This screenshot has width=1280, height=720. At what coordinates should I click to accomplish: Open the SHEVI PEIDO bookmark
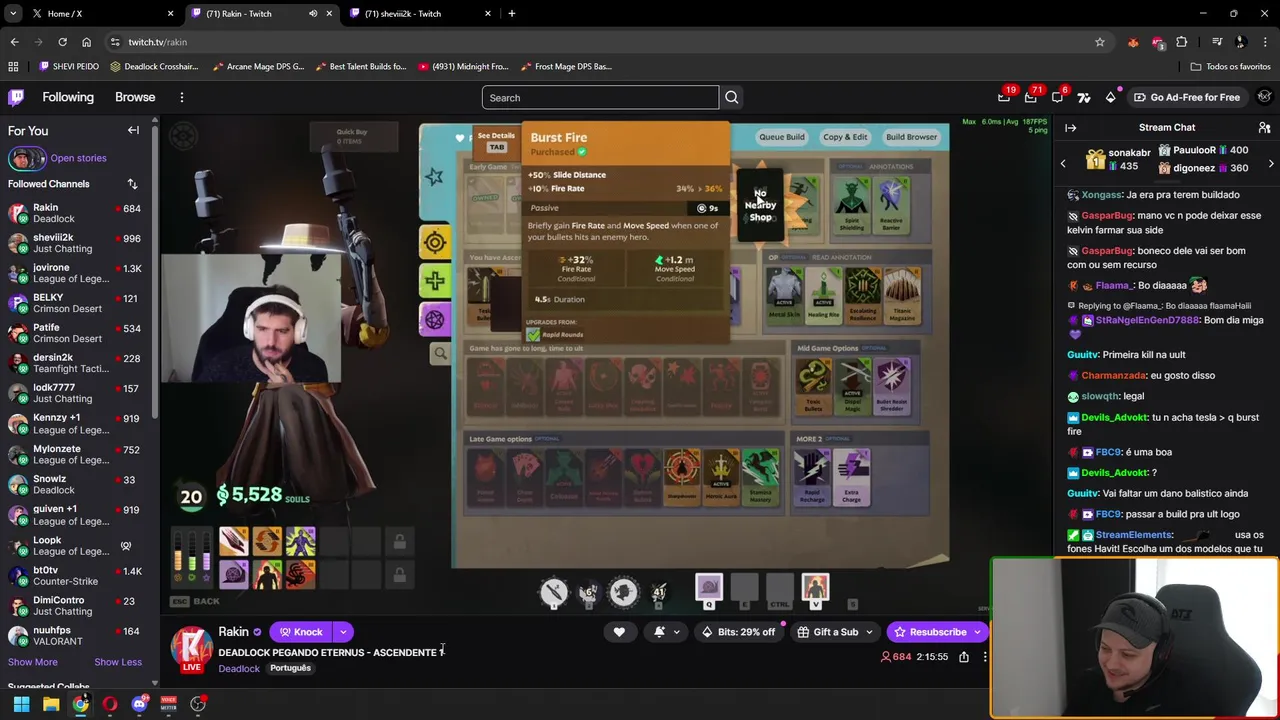(x=69, y=66)
